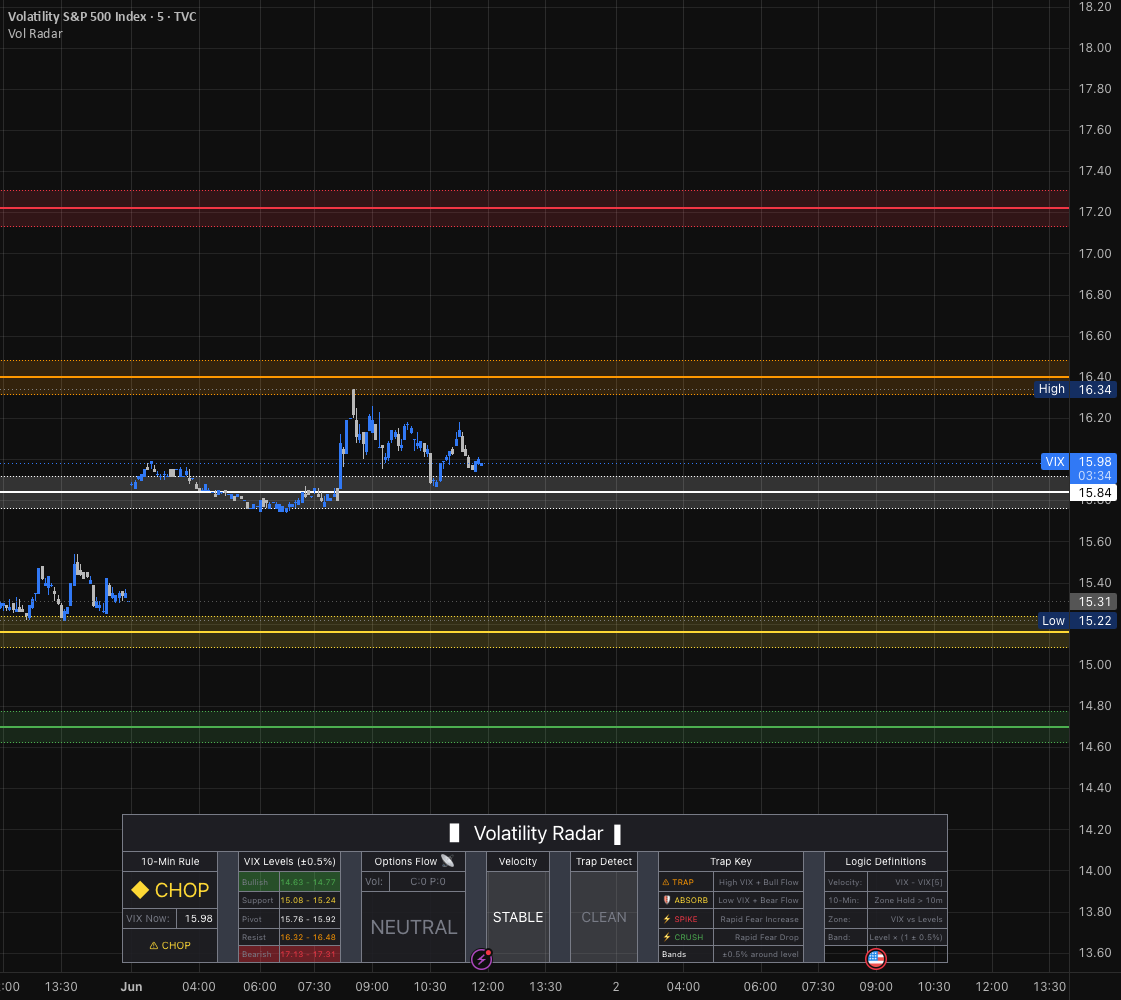Screen dimensions: 1121x1000
Task: Click the High VIX + Bull Flow description
Action: pyautogui.click(x=759, y=882)
